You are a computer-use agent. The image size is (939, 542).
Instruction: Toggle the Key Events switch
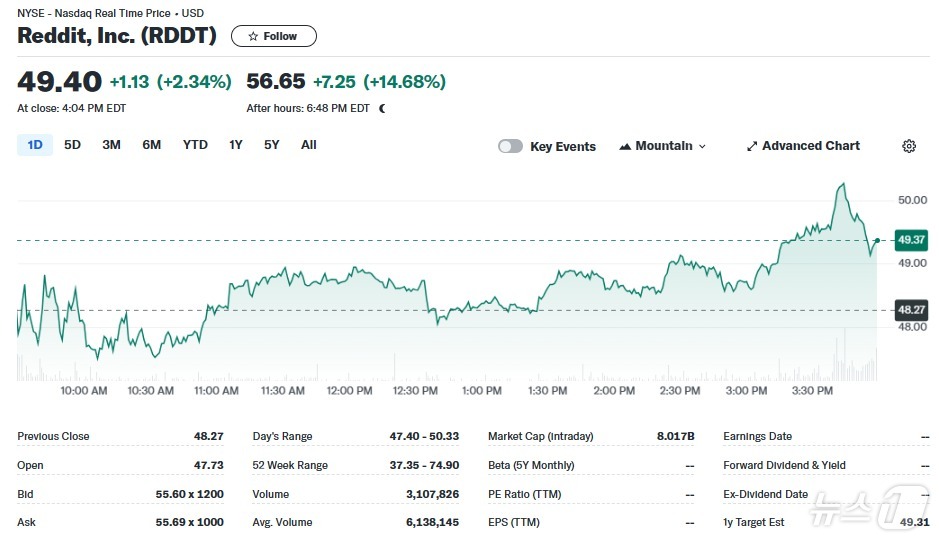pyautogui.click(x=510, y=146)
